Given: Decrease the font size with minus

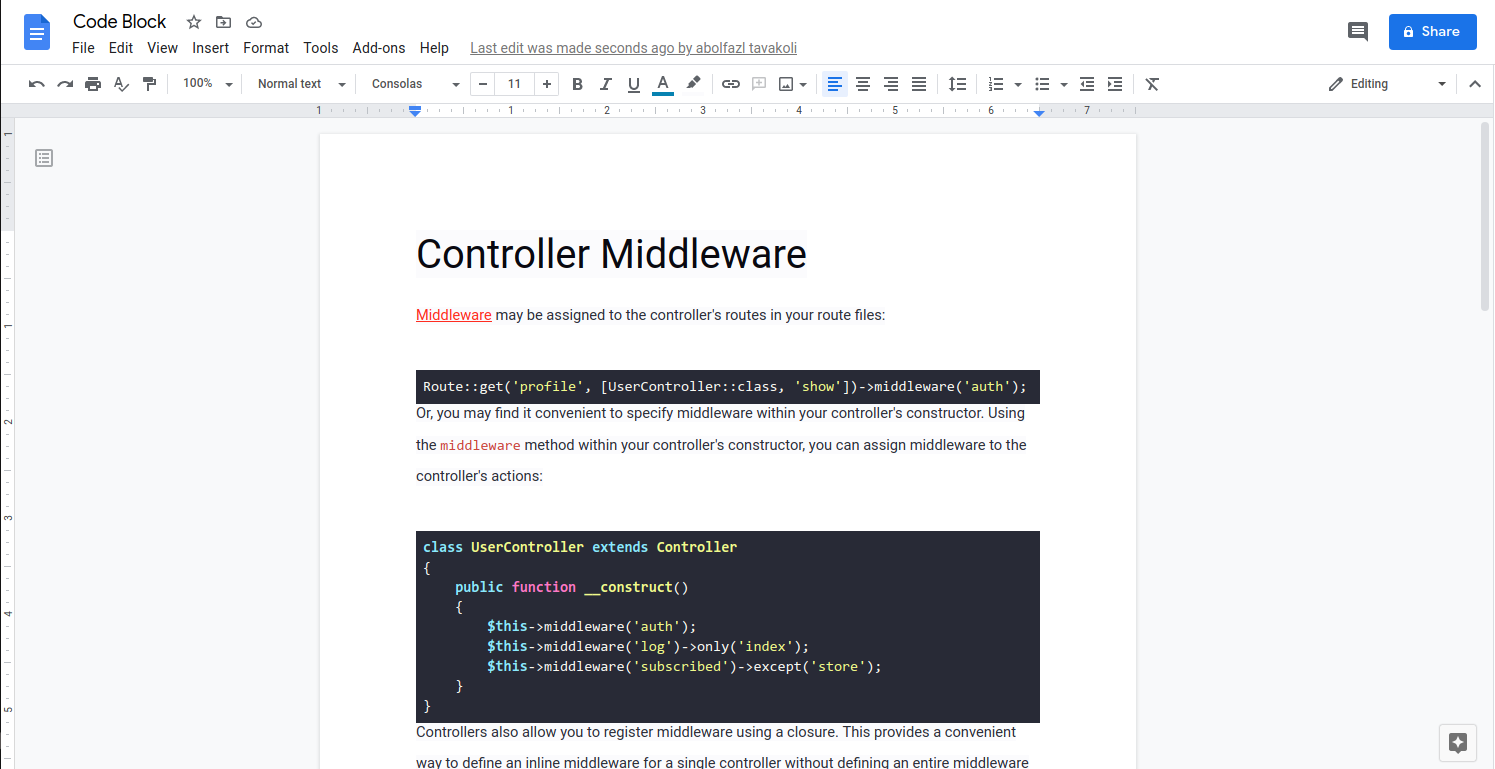Looking at the screenshot, I should pyautogui.click(x=484, y=84).
